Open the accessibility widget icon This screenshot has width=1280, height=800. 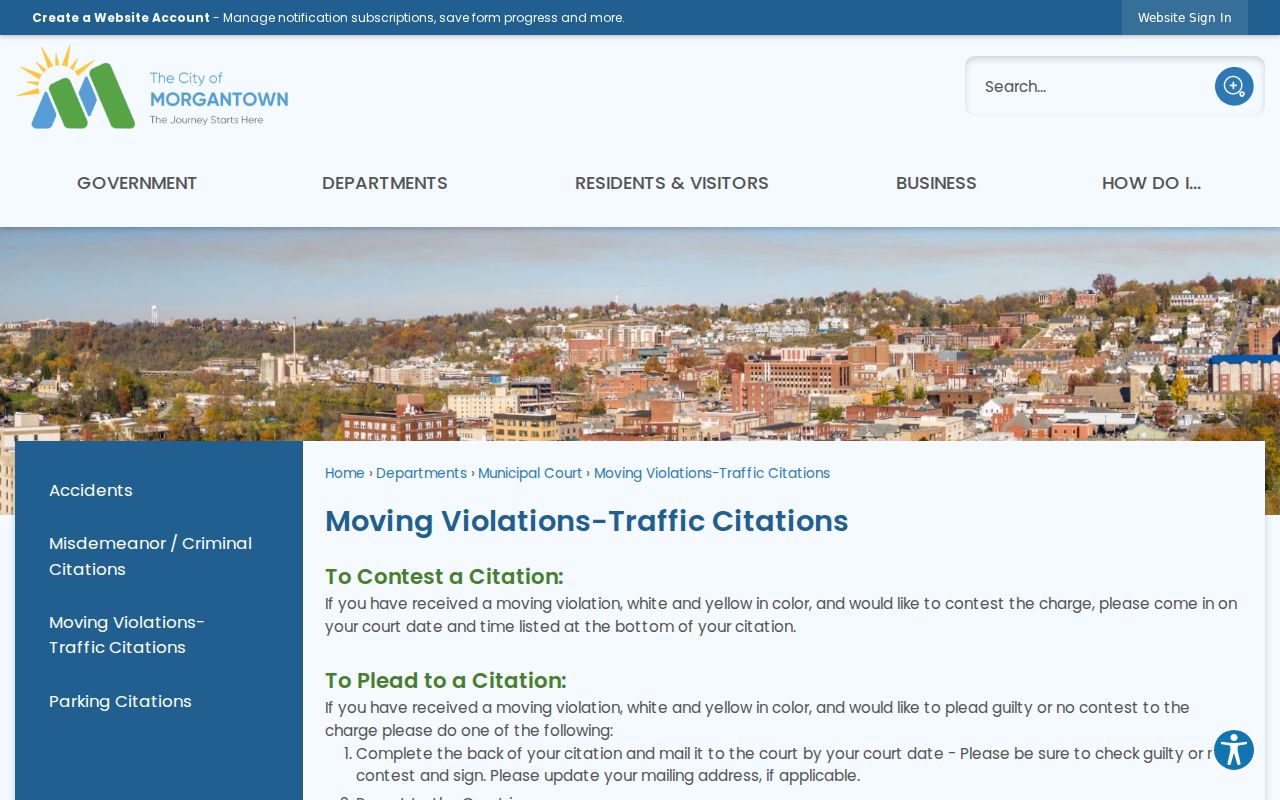point(1234,750)
